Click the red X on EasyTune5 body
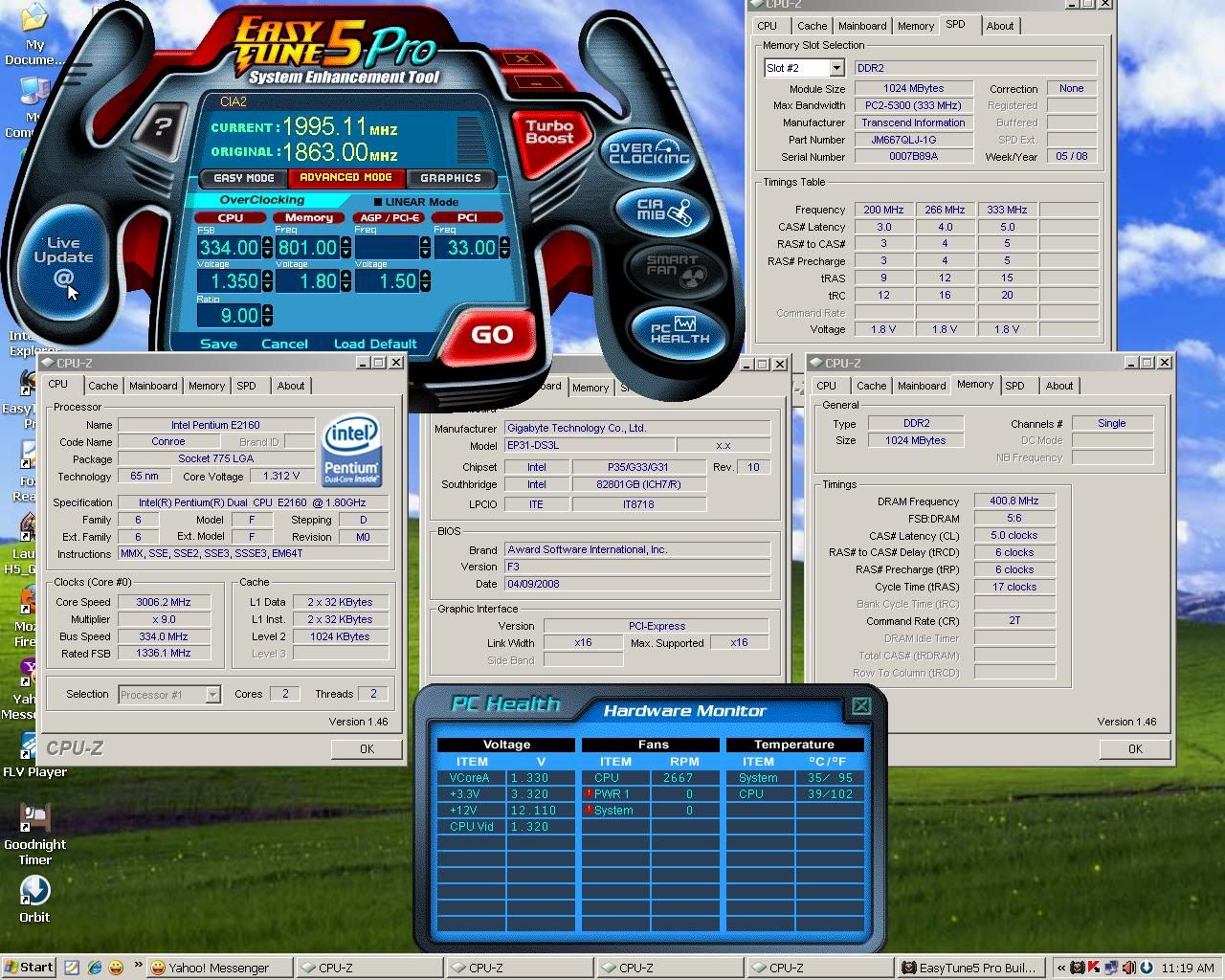 pyautogui.click(x=523, y=60)
